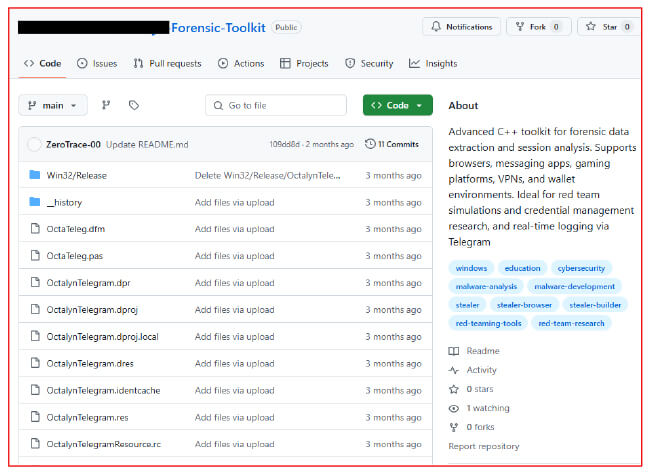Open commit hash 109dd8d
Viewport: 653px width, 474px height.
pyautogui.click(x=284, y=144)
